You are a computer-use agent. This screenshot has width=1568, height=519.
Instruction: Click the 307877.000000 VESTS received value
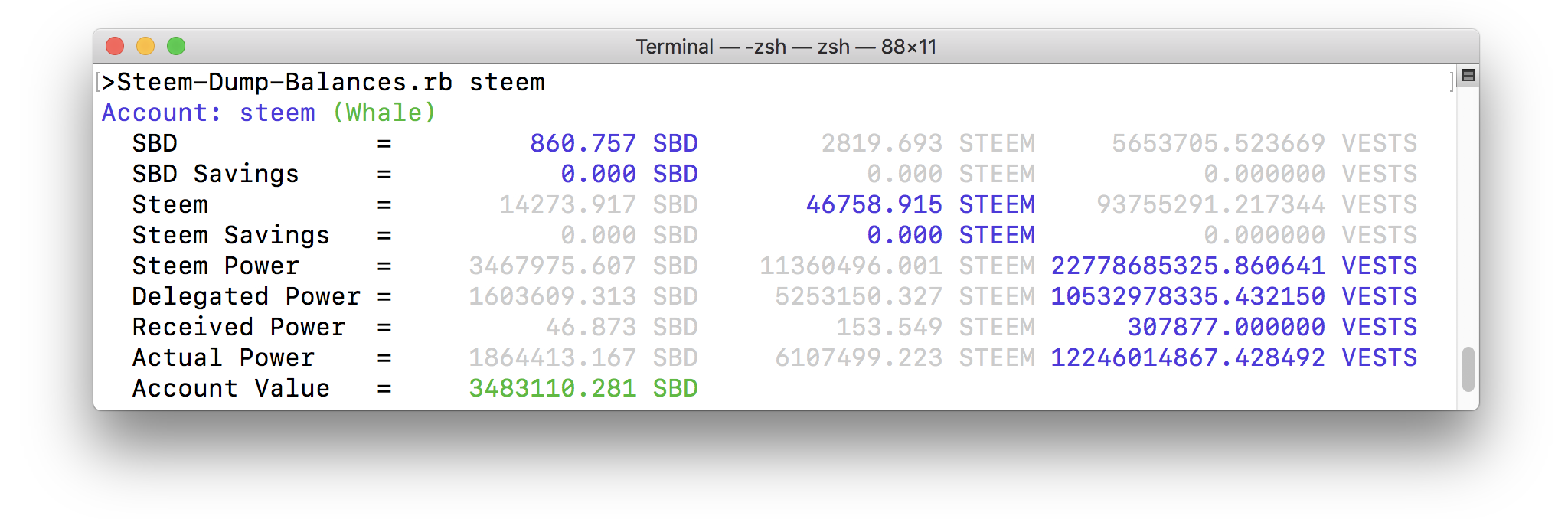tap(1272, 327)
